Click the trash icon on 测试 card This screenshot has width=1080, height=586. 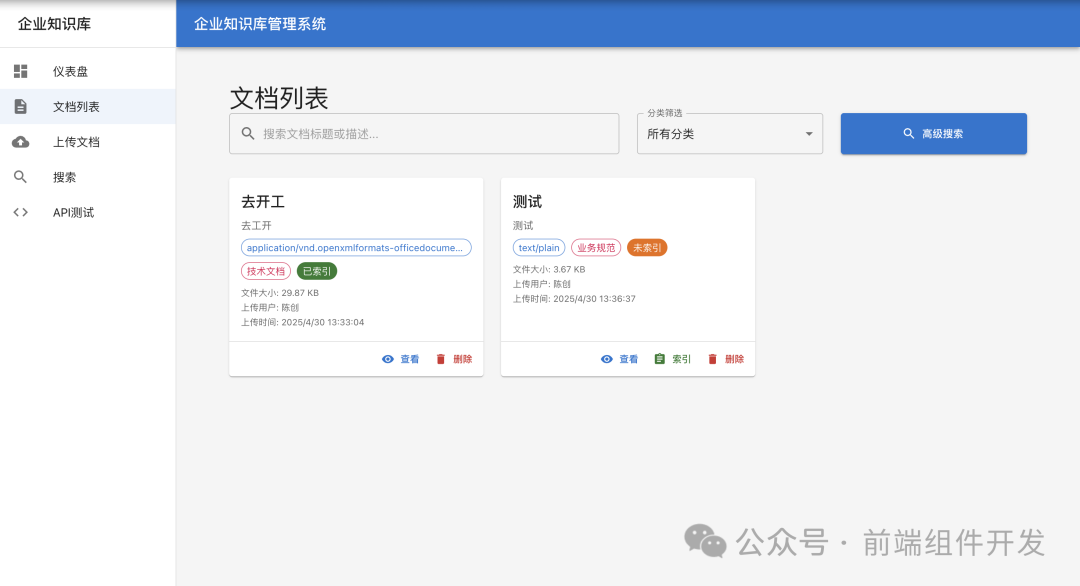(713, 359)
